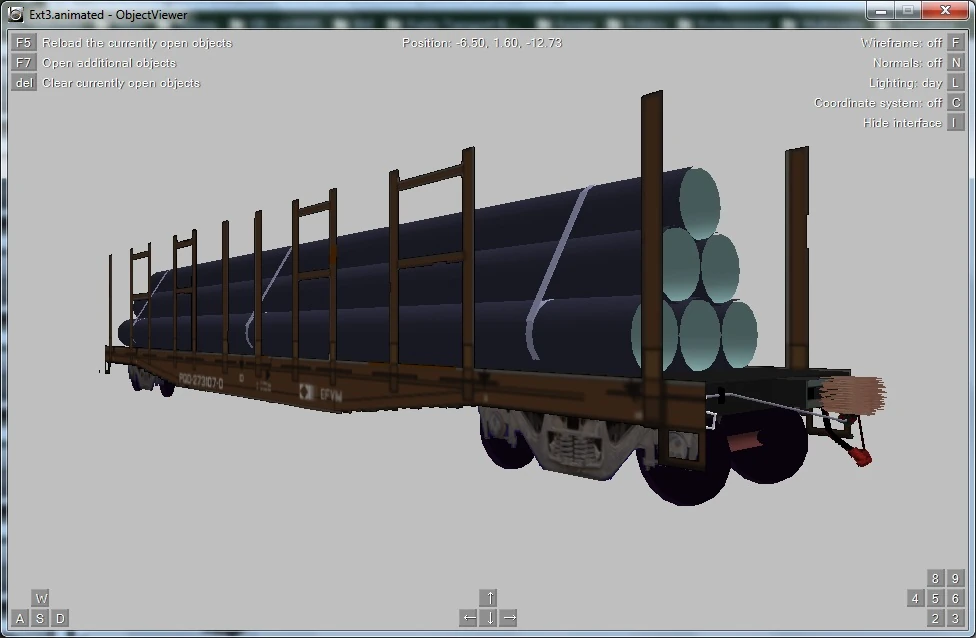Click the down arrow rotation key

489,618
